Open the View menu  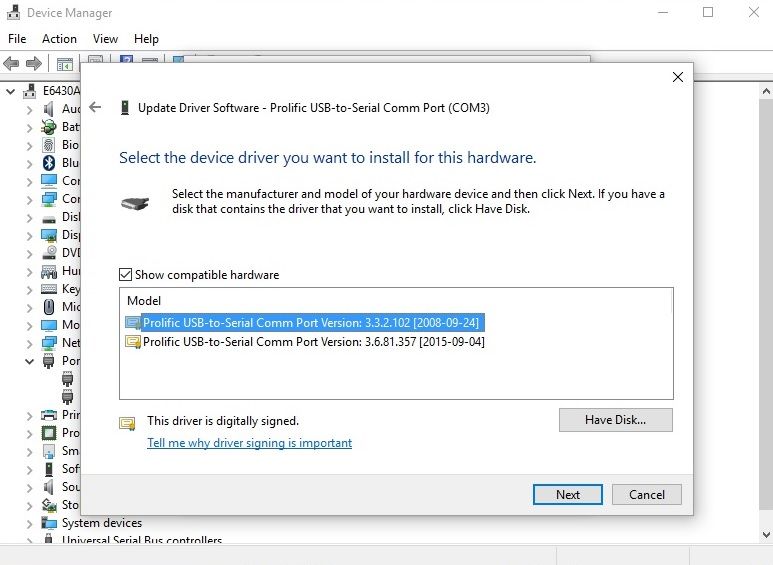click(105, 39)
